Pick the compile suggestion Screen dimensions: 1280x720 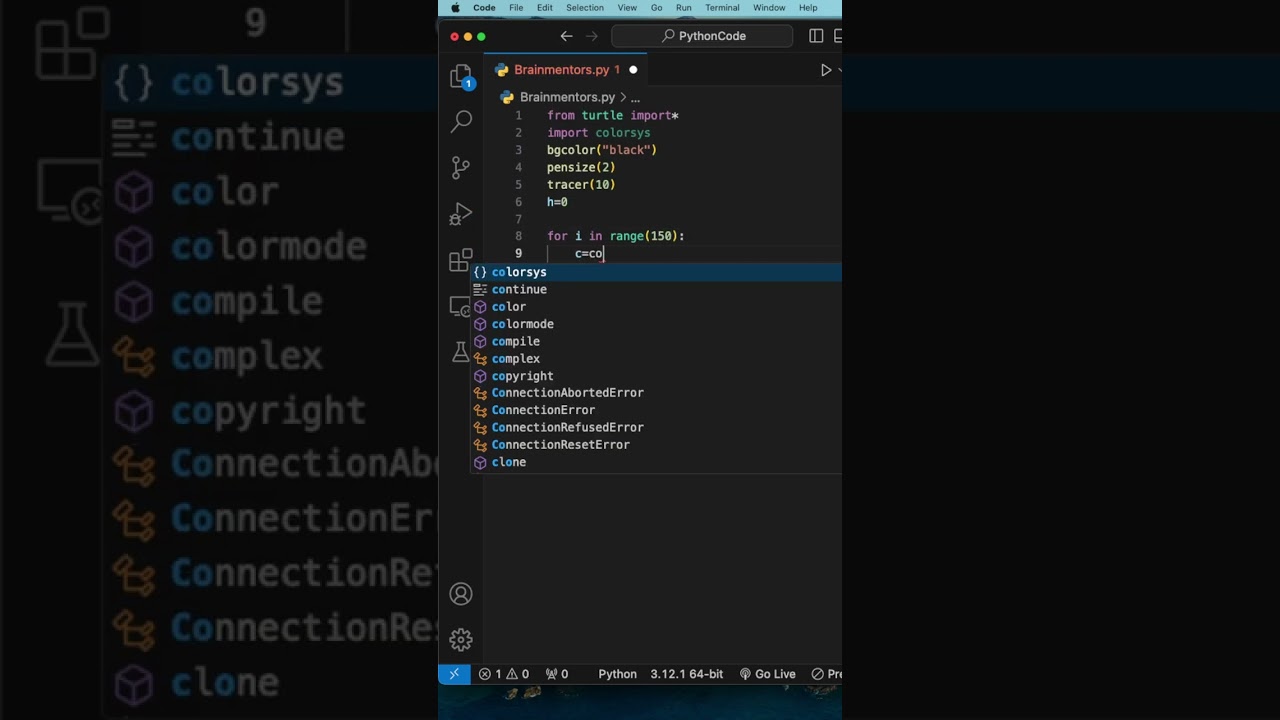coord(656,341)
